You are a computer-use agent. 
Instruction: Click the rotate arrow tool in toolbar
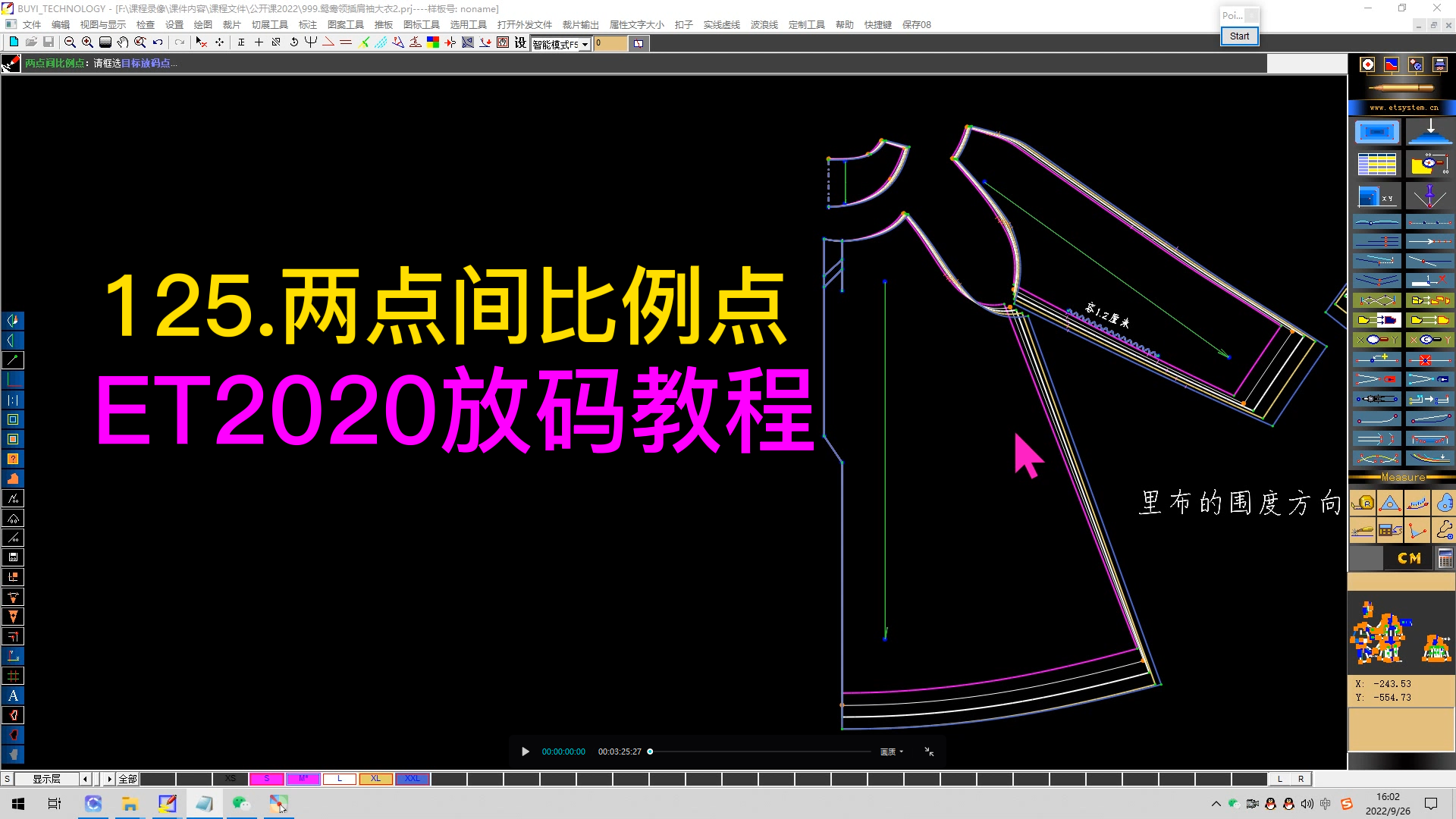point(293,42)
